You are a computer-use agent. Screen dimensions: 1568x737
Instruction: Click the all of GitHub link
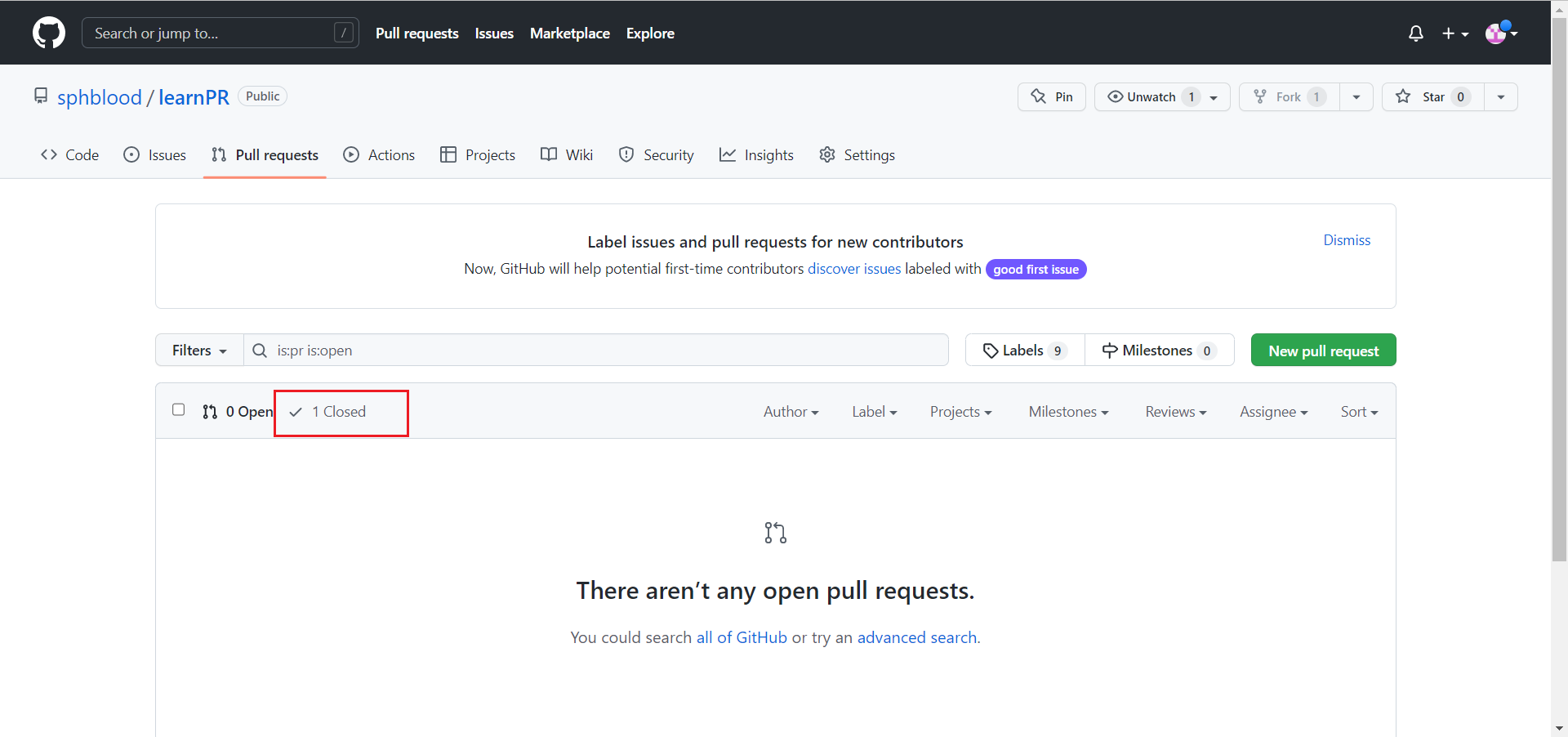[742, 637]
